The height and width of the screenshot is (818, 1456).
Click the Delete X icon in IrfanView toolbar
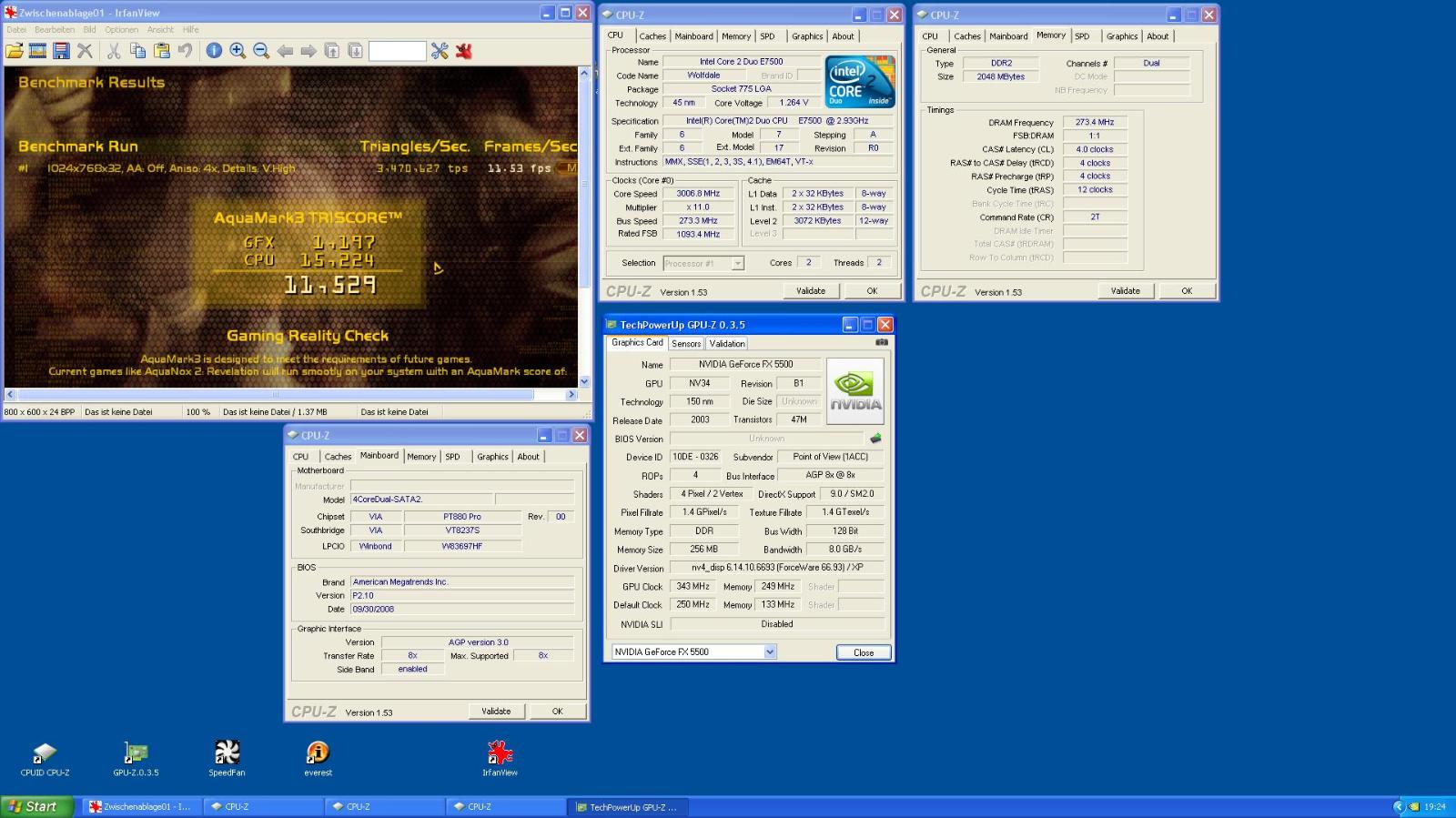point(85,51)
